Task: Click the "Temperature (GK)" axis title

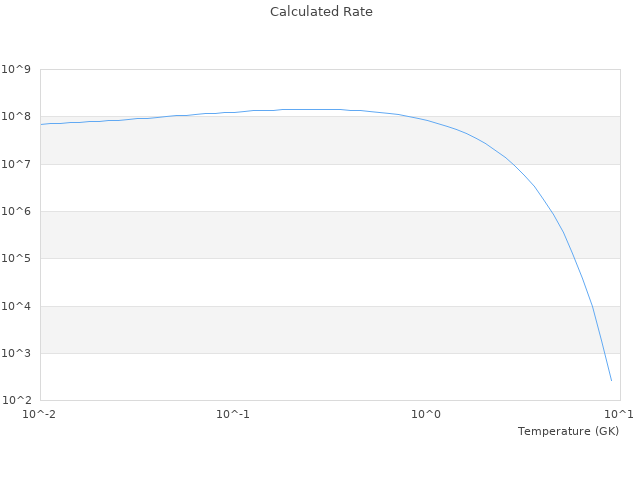Action: tap(568, 431)
